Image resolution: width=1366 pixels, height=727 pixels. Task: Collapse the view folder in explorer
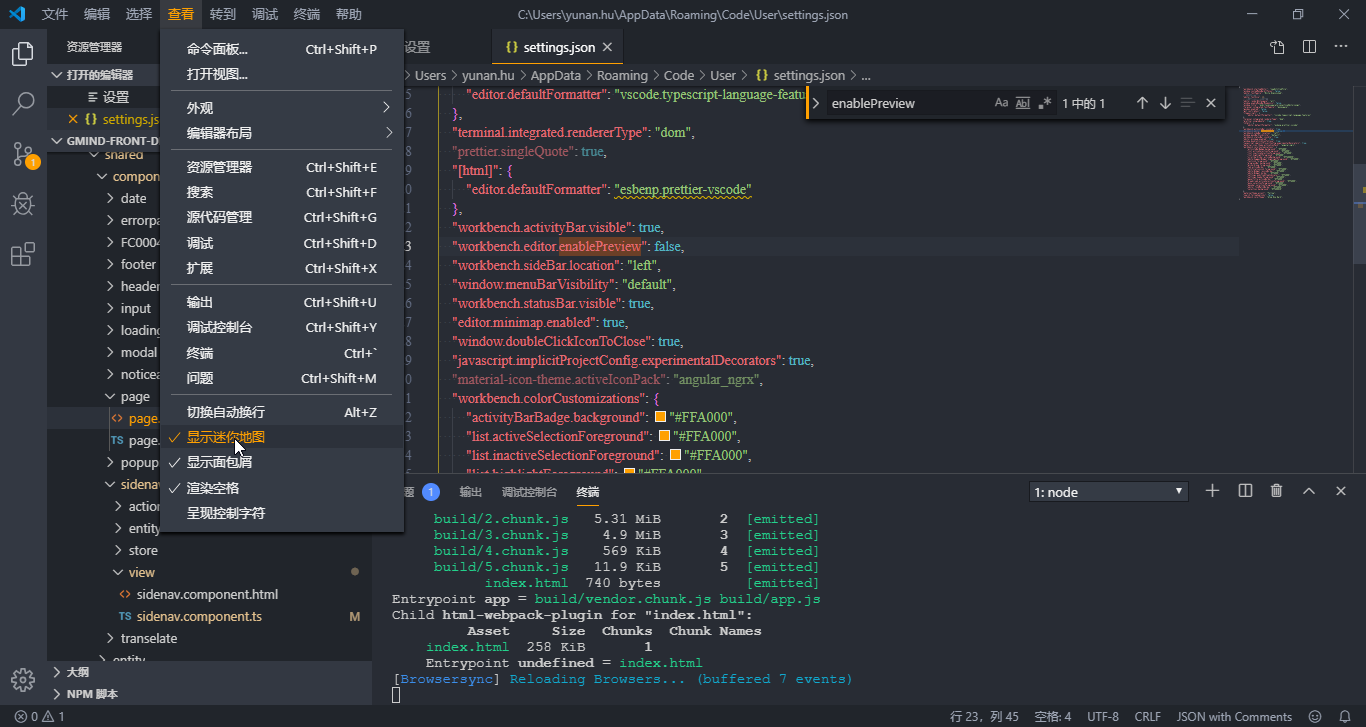pos(142,572)
